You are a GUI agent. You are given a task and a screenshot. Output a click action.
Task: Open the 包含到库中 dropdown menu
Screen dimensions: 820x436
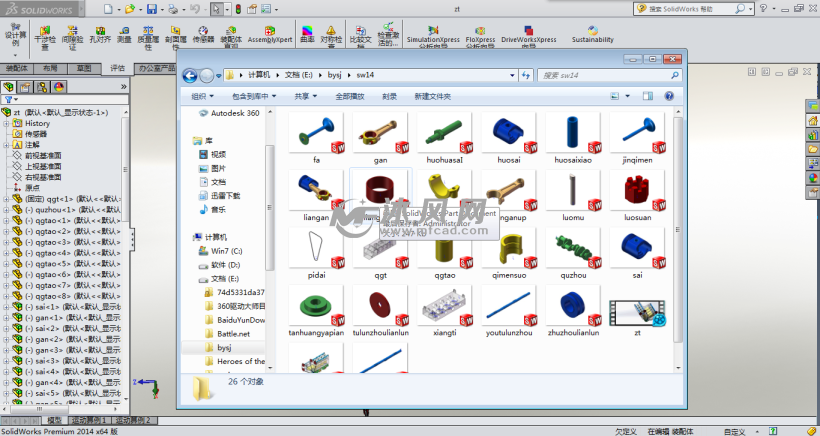[254, 96]
